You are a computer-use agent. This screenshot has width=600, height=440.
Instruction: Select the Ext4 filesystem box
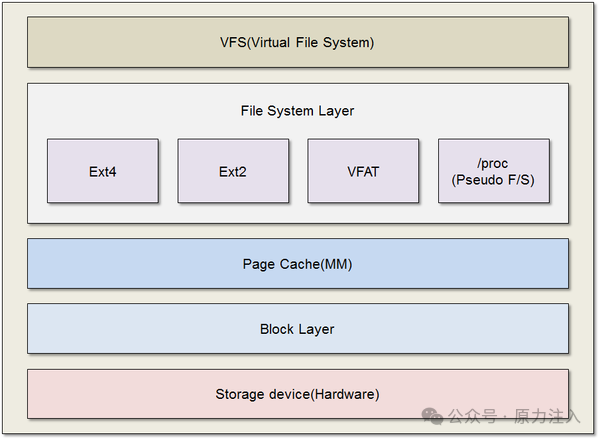click(103, 171)
